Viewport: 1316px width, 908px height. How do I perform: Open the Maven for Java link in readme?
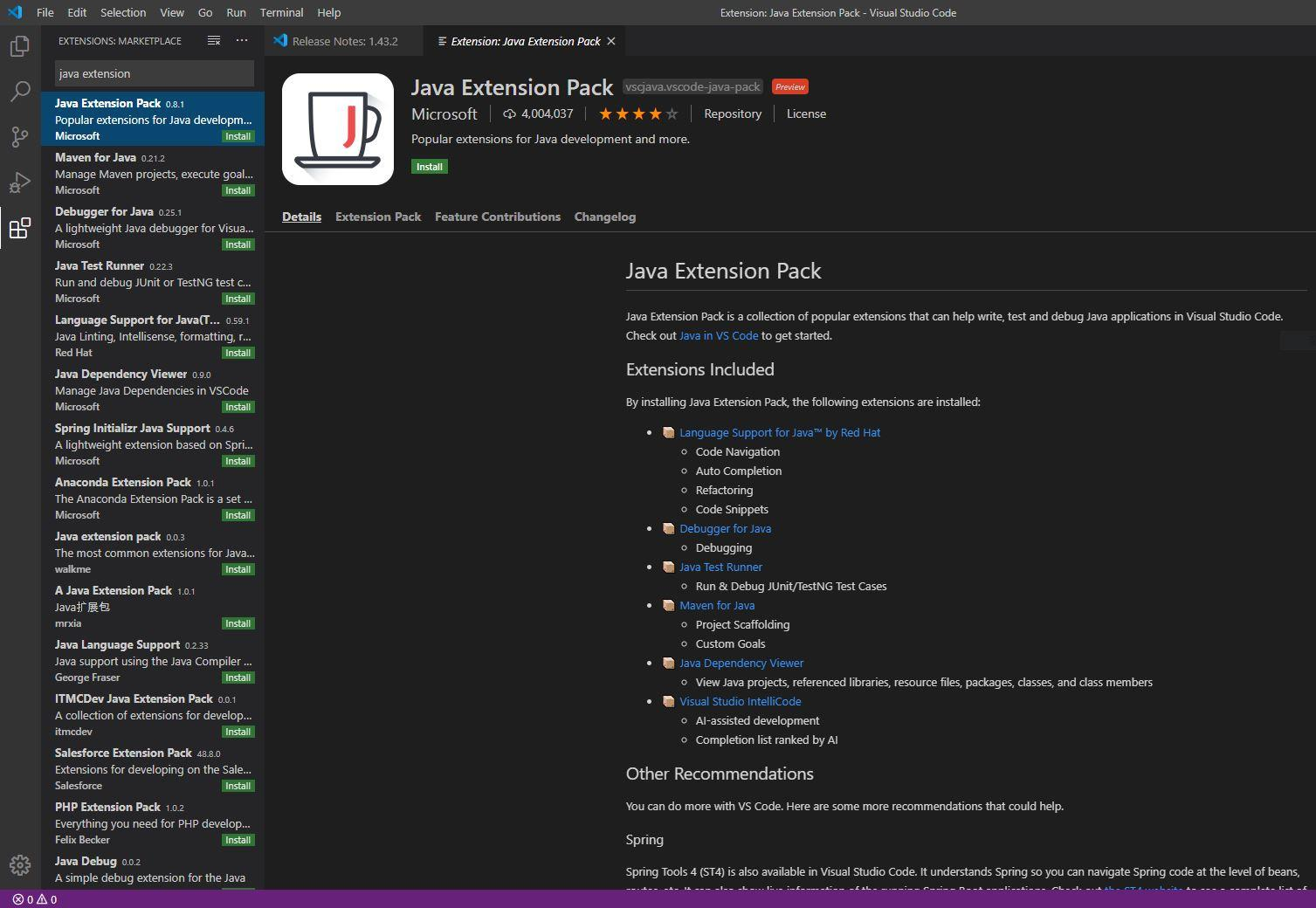click(x=717, y=605)
